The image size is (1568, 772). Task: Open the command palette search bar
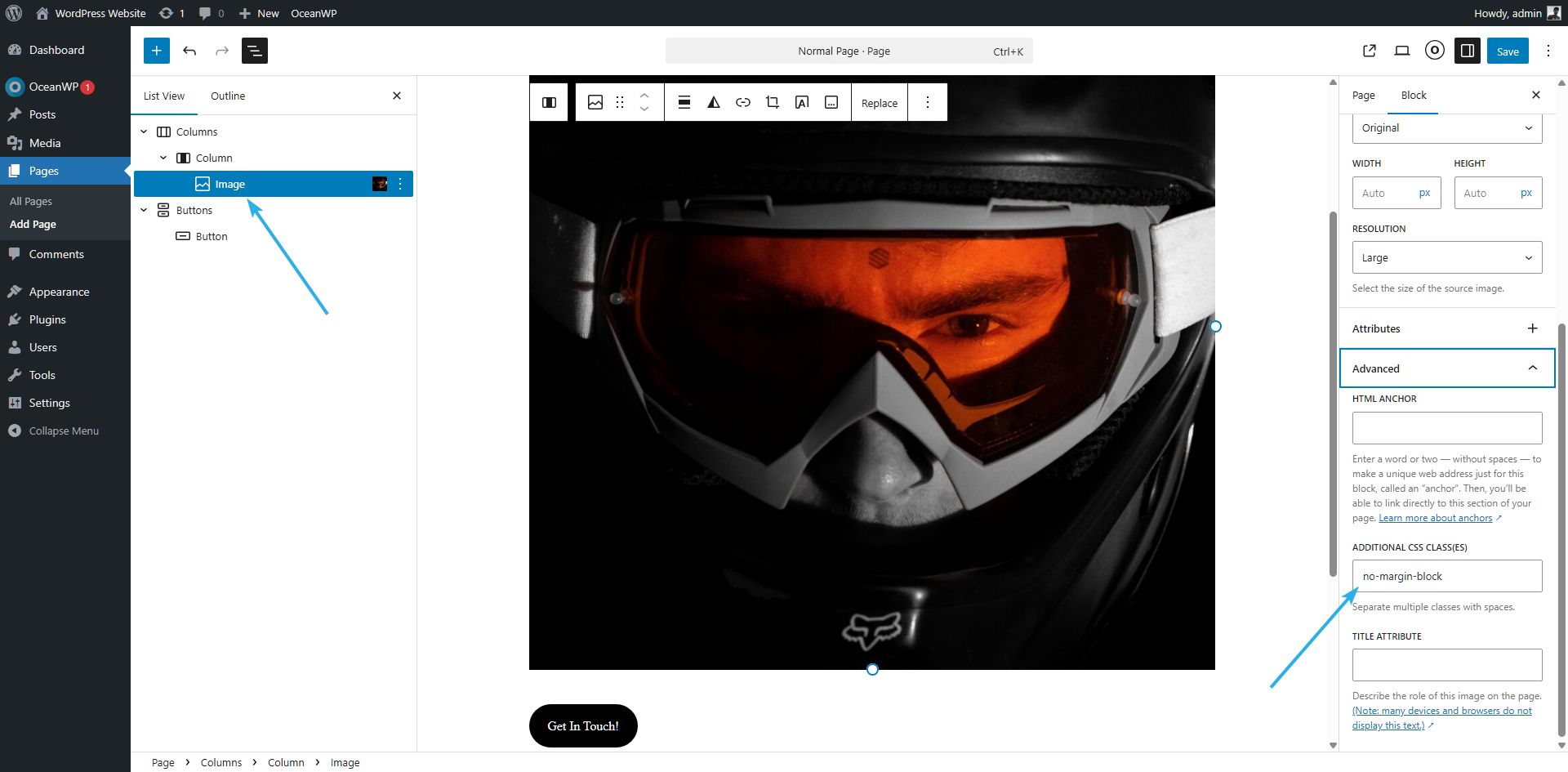[x=849, y=51]
